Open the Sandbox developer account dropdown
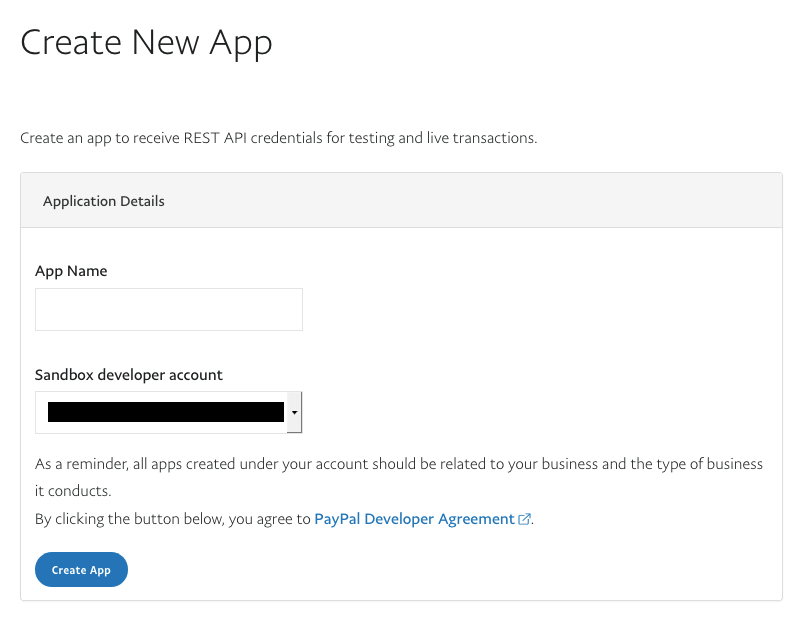Viewport: 803px width, 620px height. pyautogui.click(x=168, y=412)
